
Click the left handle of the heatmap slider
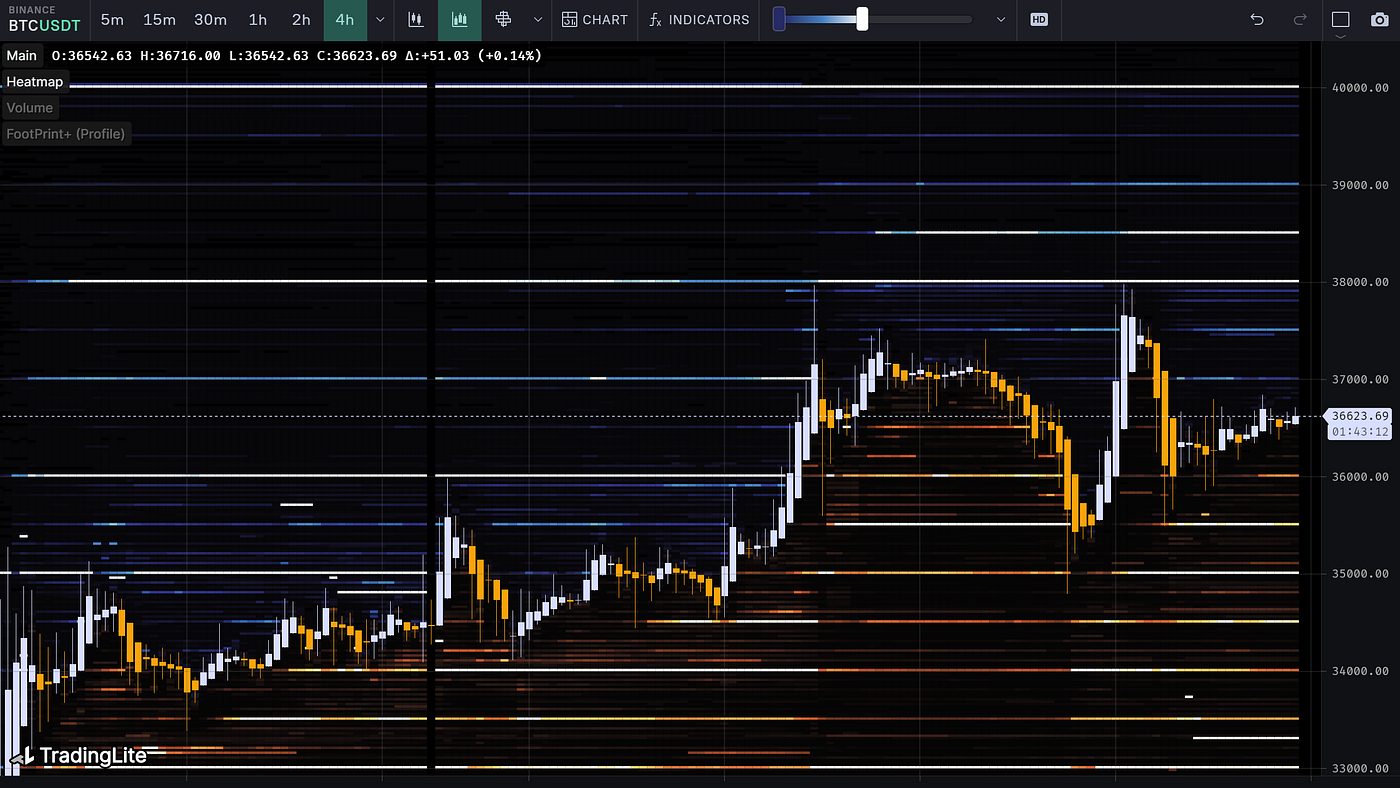point(779,19)
